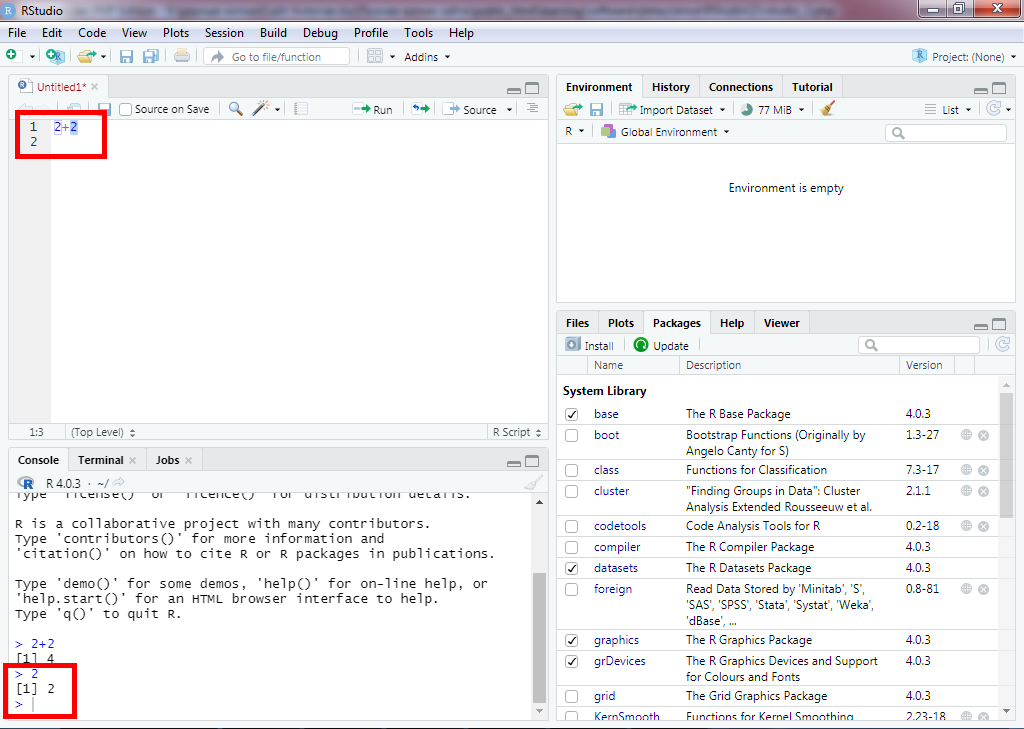The width and height of the screenshot is (1024, 729).
Task: Click the codetools package link
Action: tap(619, 526)
